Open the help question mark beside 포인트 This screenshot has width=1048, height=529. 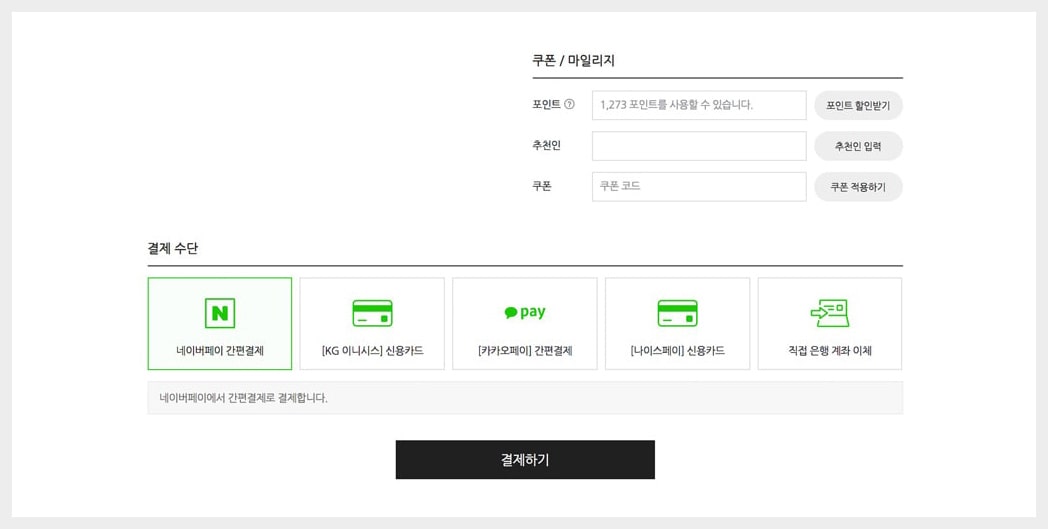click(x=570, y=104)
